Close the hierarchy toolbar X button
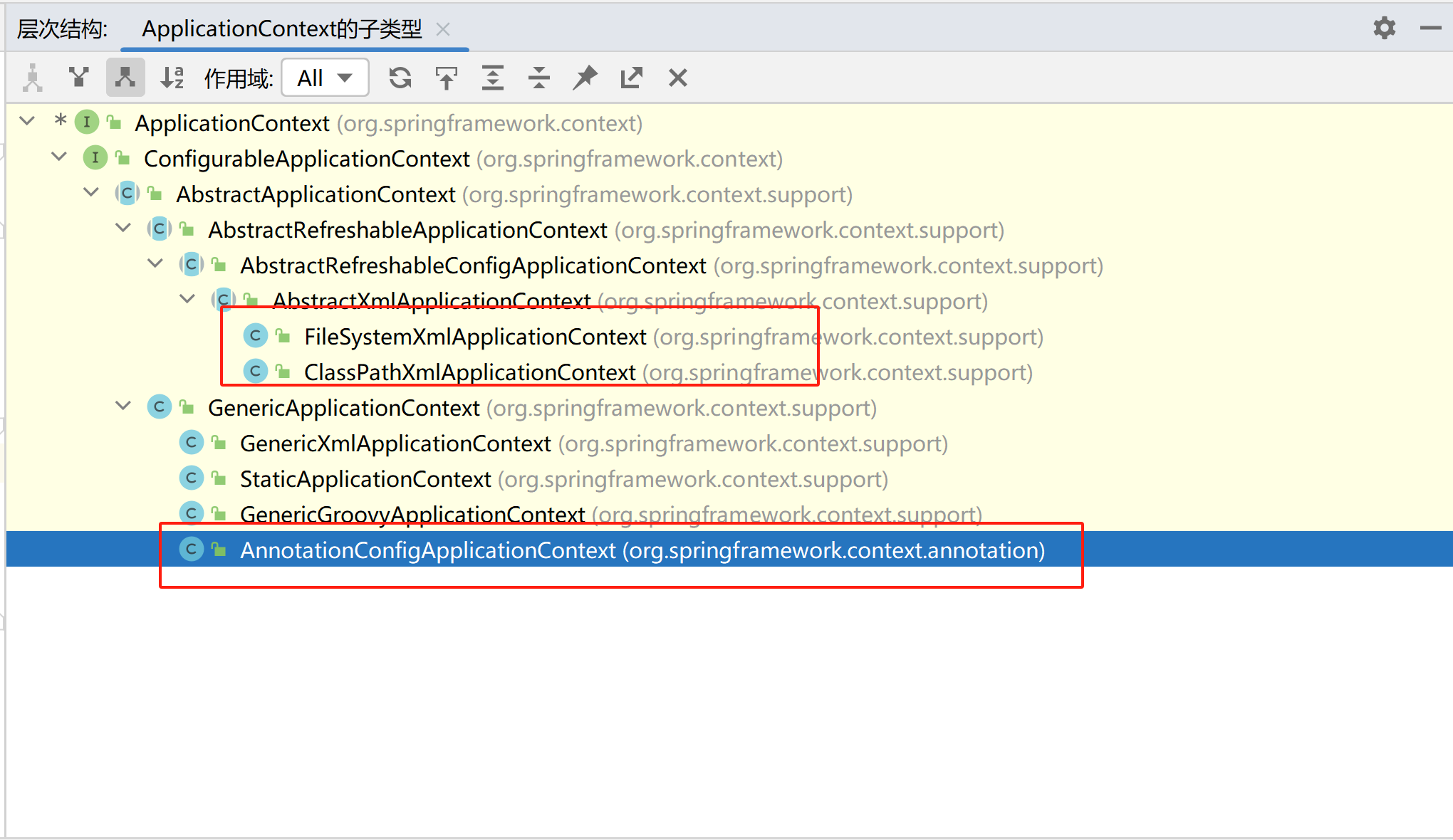 (x=678, y=78)
